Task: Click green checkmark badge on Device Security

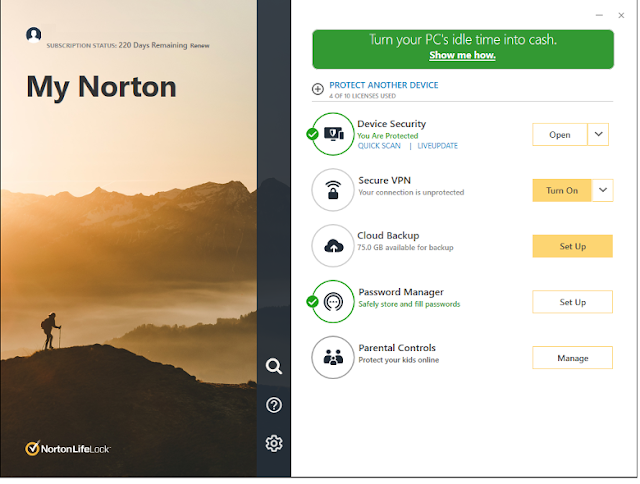Action: click(312, 134)
